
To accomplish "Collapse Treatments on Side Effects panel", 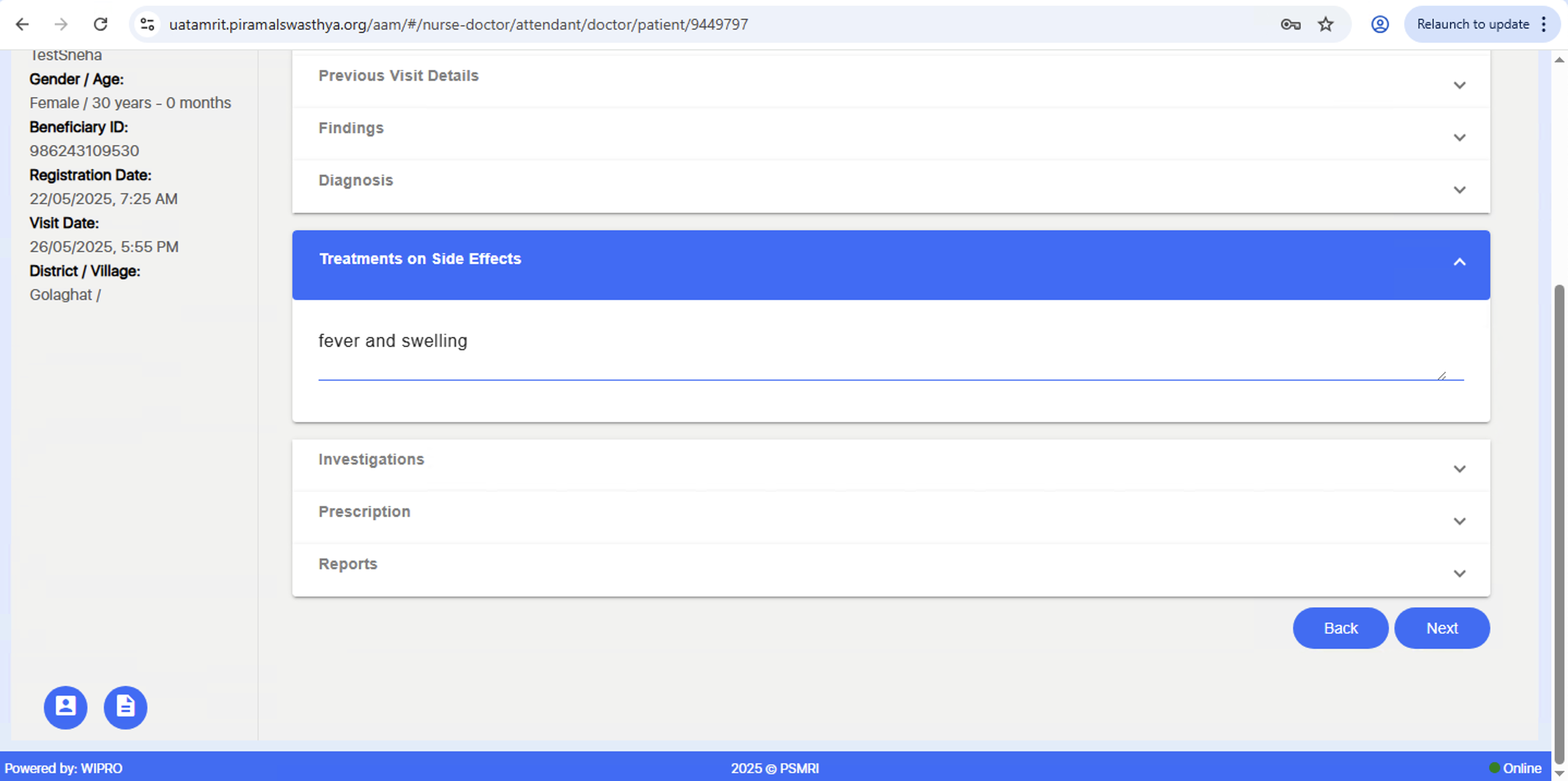I will tap(891, 265).
